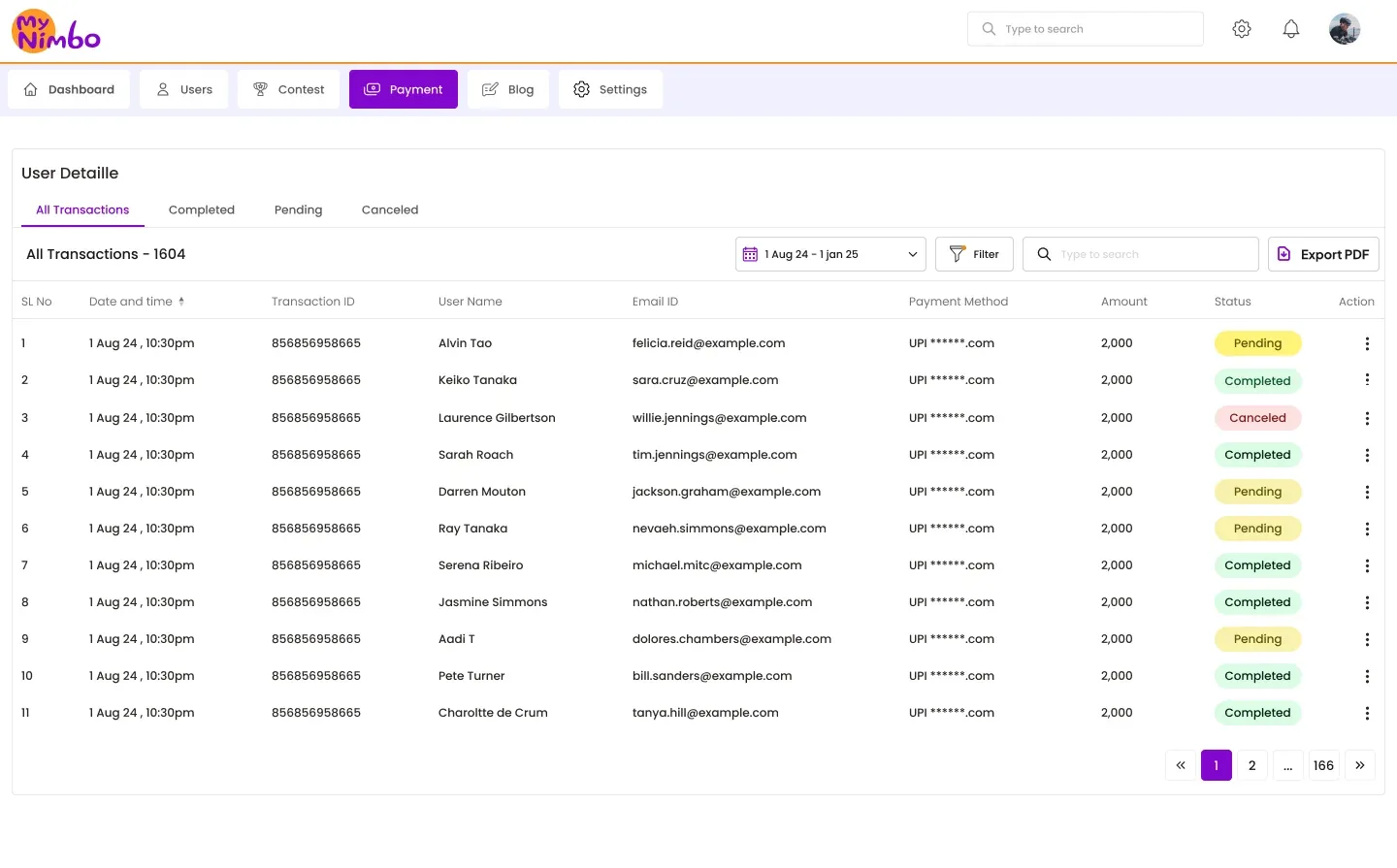The width and height of the screenshot is (1397, 868).
Task: Click the transactions table search field
Action: [1141, 254]
